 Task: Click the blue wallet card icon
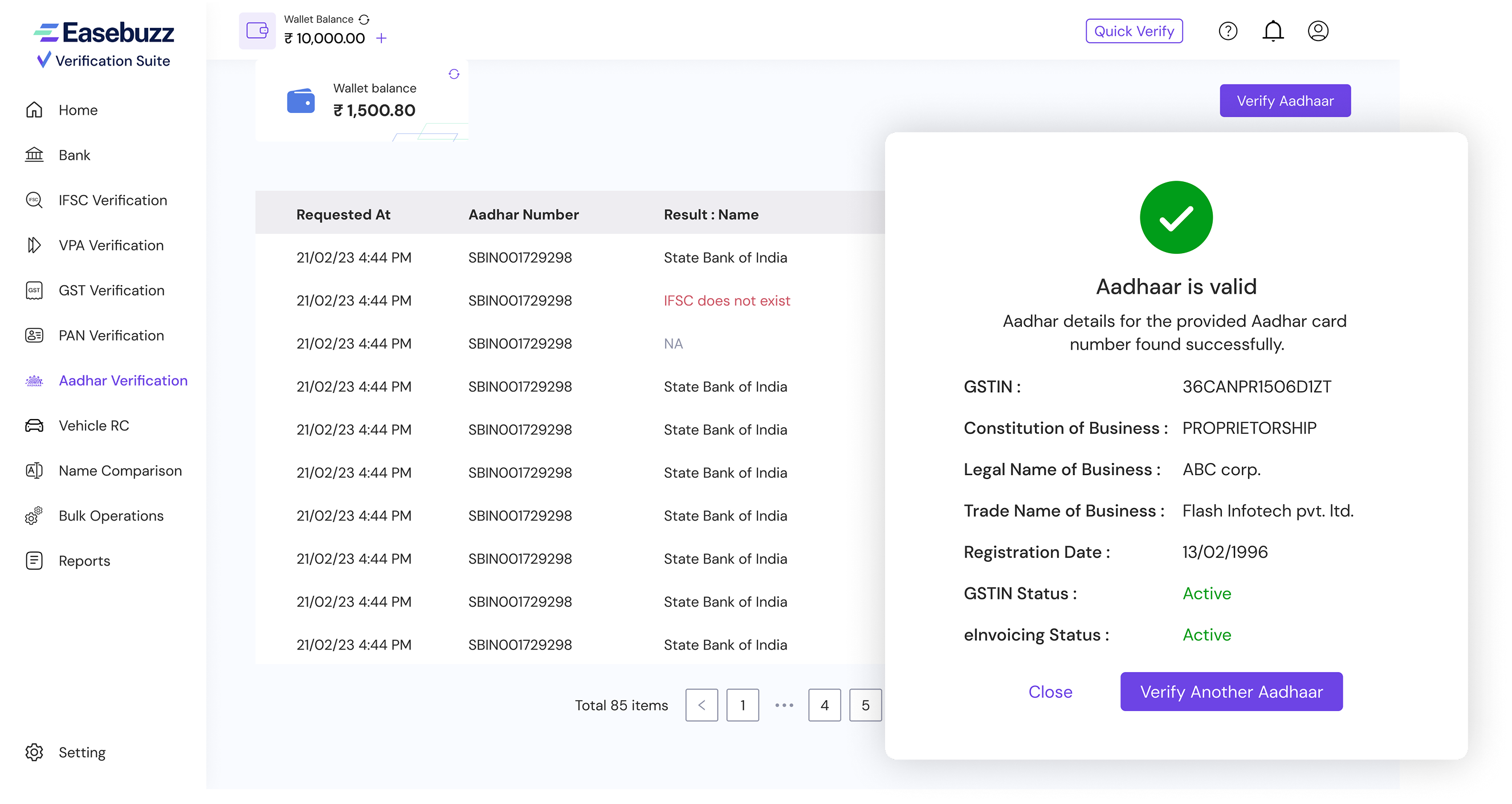point(300,101)
